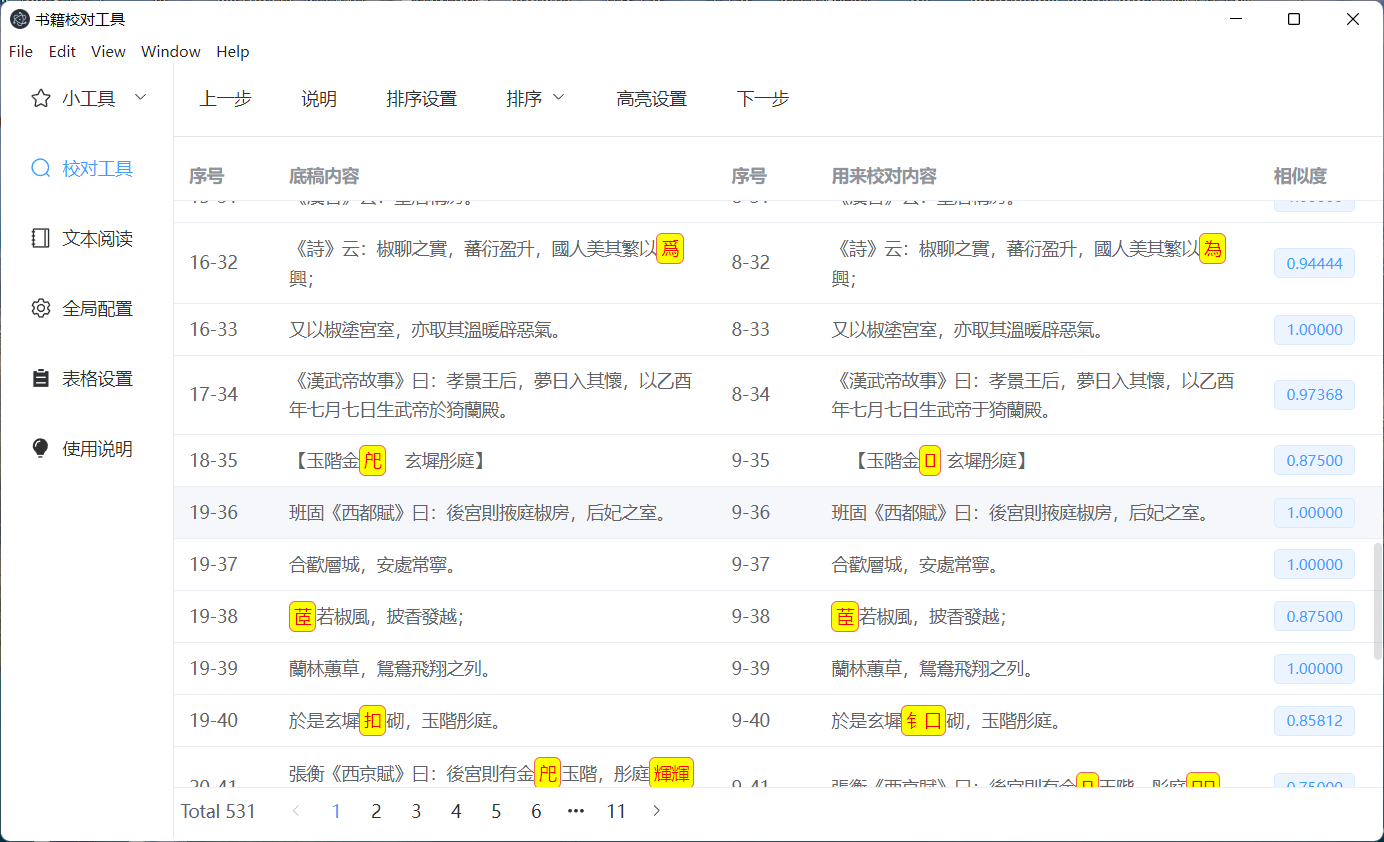This screenshot has height=842, width=1384.
Task: Click similarity value 0.85812
Action: [1314, 720]
